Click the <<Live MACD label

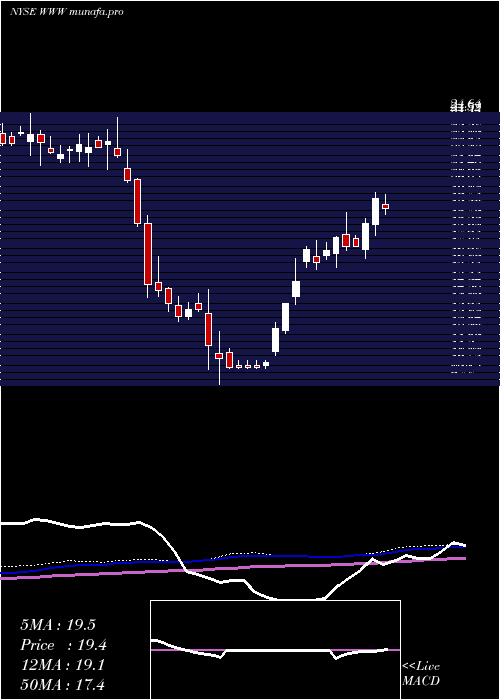point(421,673)
